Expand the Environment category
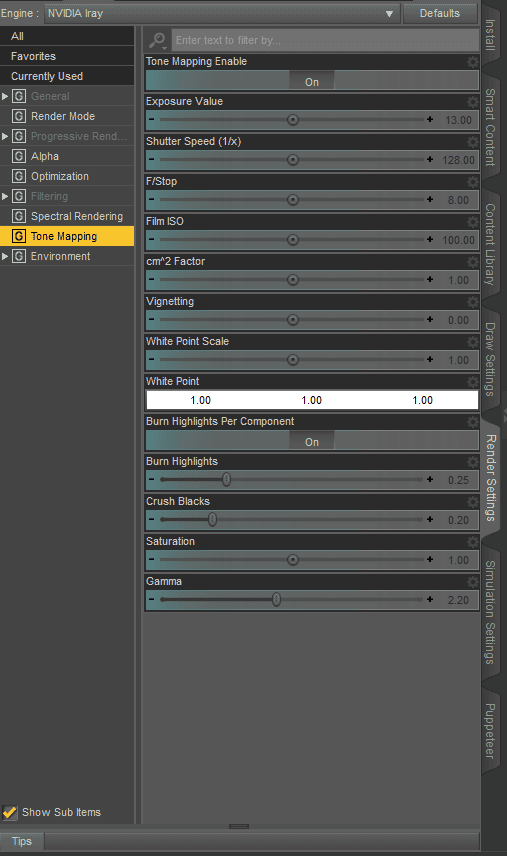This screenshot has width=507, height=856. pos(5,257)
